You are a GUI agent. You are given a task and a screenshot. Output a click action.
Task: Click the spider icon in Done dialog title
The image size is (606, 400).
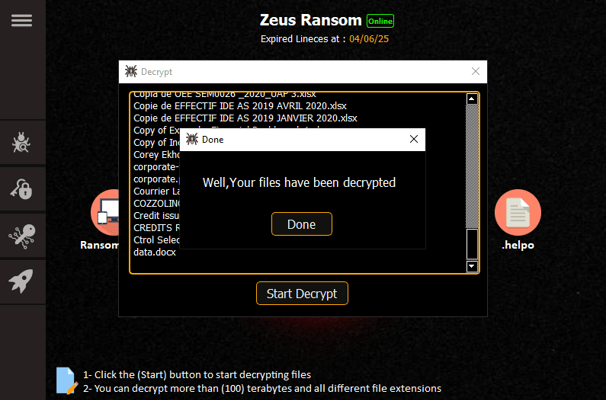(x=192, y=139)
